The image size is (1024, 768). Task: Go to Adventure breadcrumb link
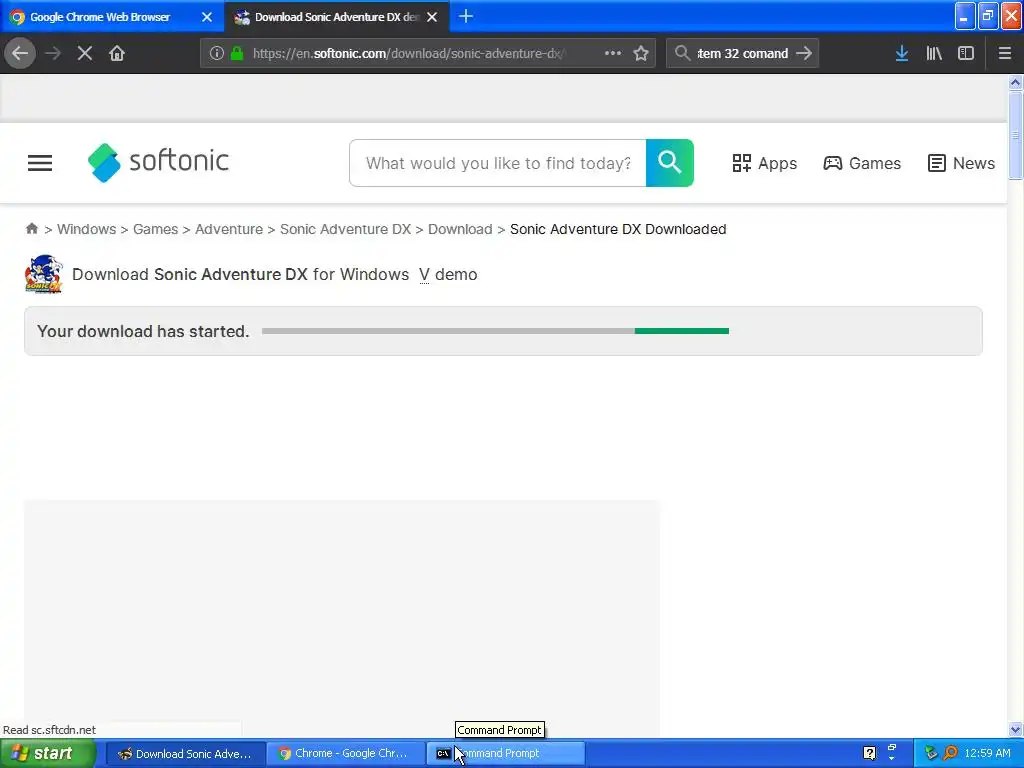[229, 229]
